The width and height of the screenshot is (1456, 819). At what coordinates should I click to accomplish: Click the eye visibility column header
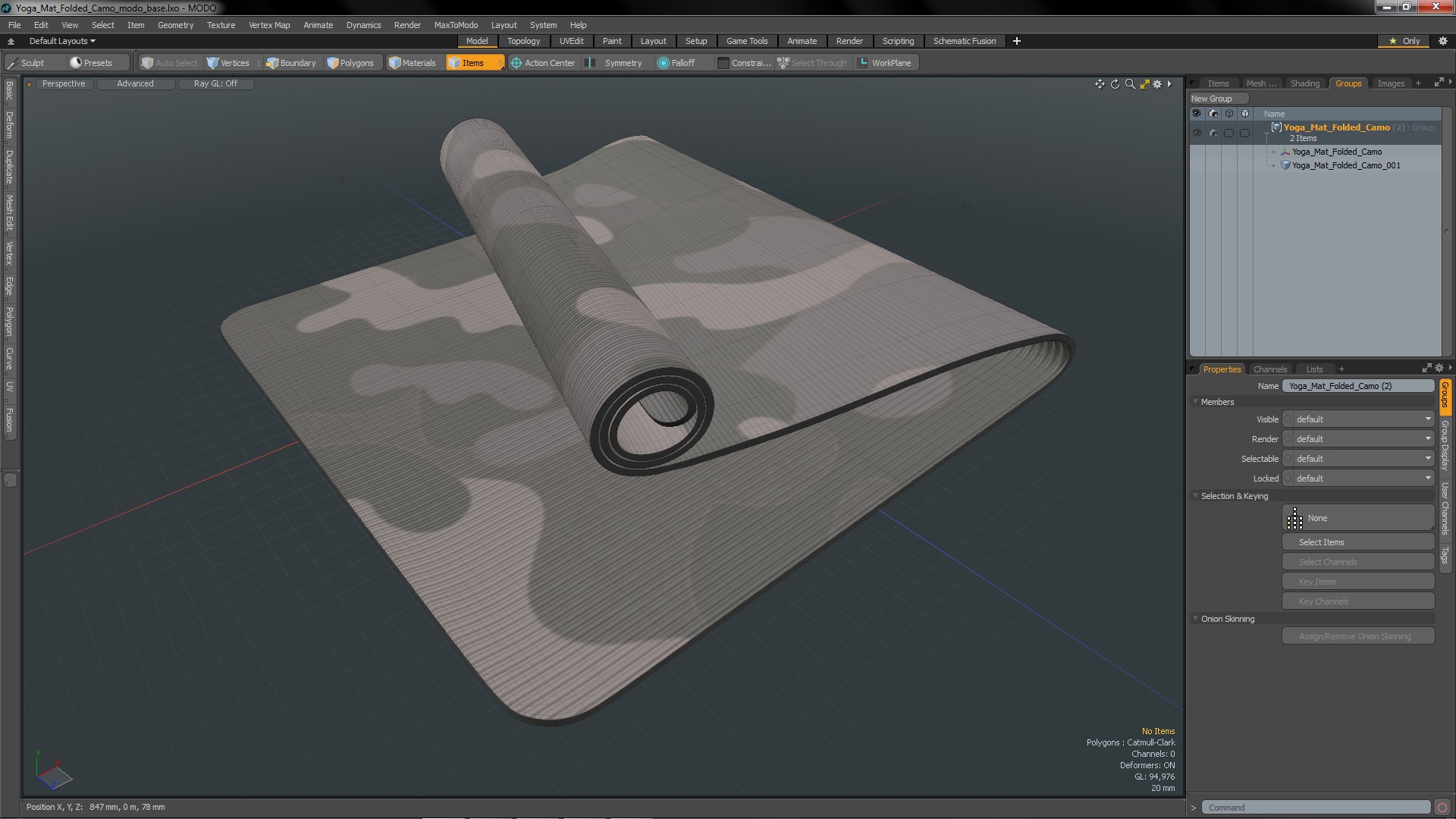point(1197,114)
